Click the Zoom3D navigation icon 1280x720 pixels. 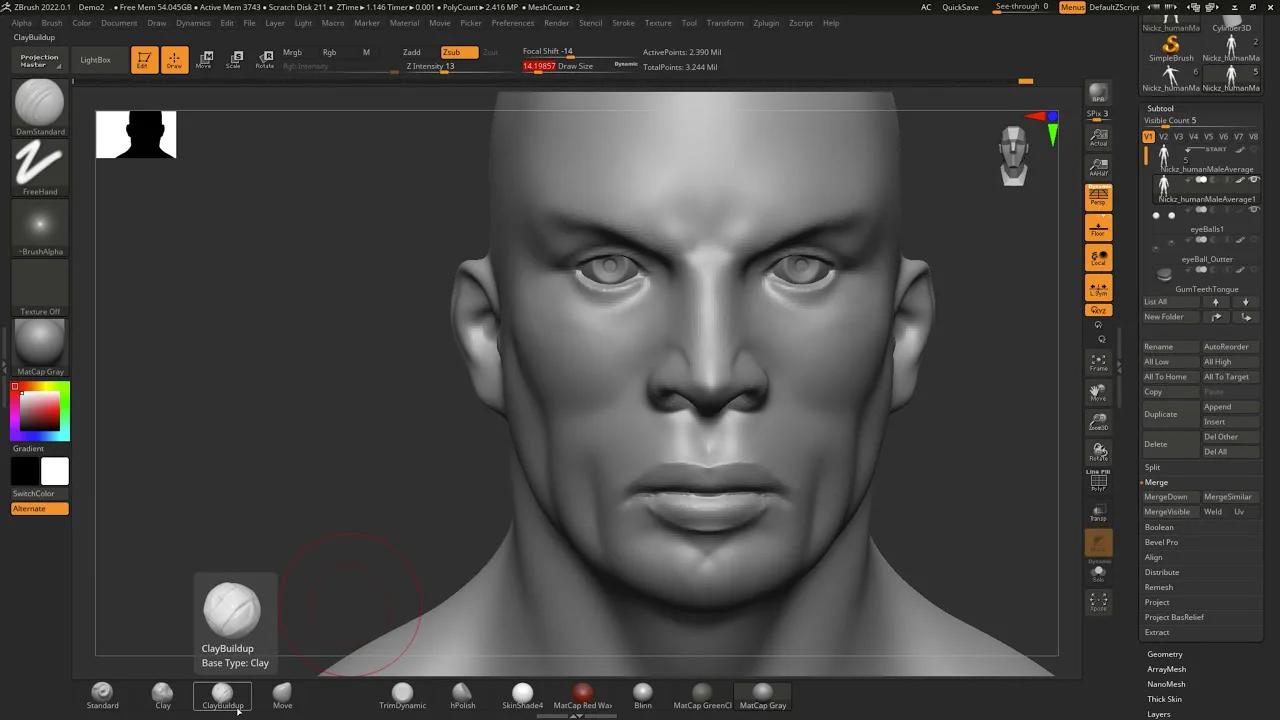pos(1098,422)
